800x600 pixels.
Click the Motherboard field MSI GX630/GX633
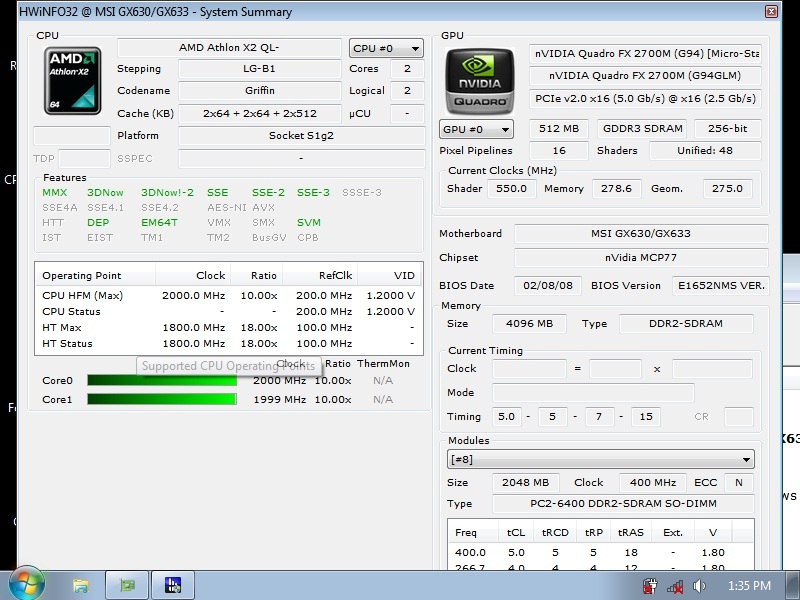(x=641, y=233)
